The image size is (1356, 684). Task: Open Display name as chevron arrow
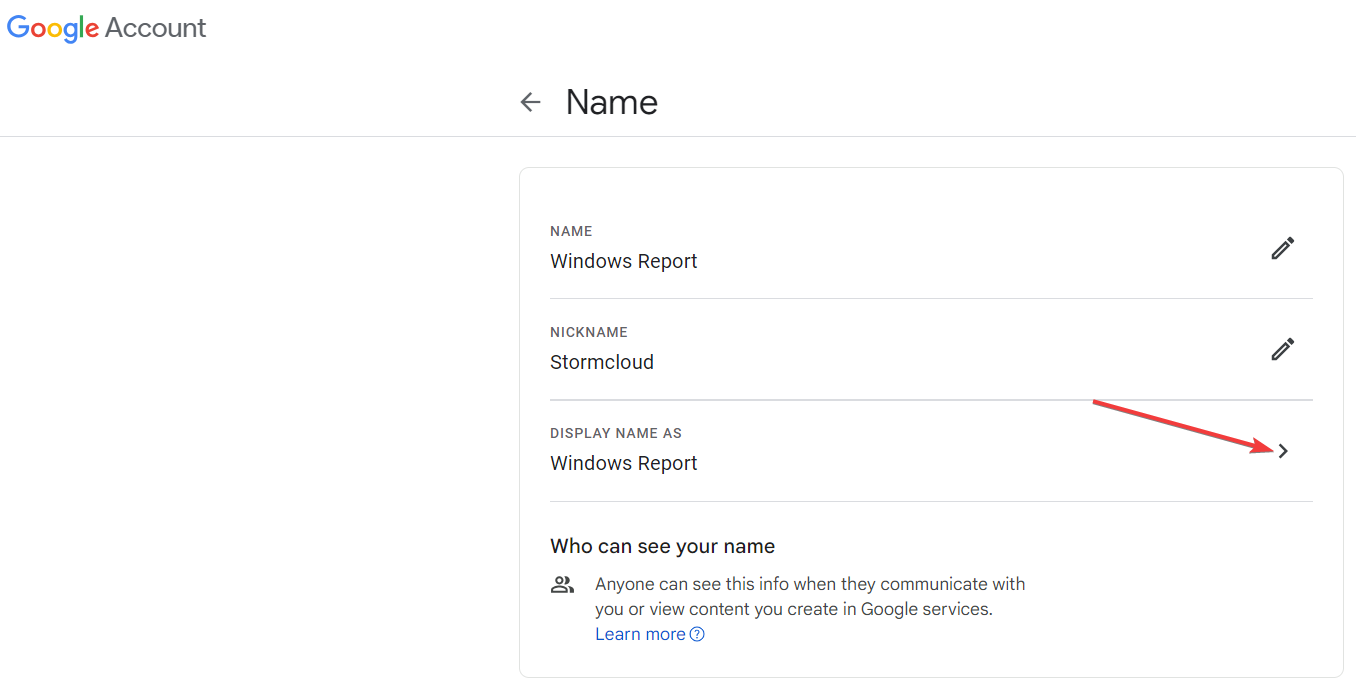[x=1283, y=451]
